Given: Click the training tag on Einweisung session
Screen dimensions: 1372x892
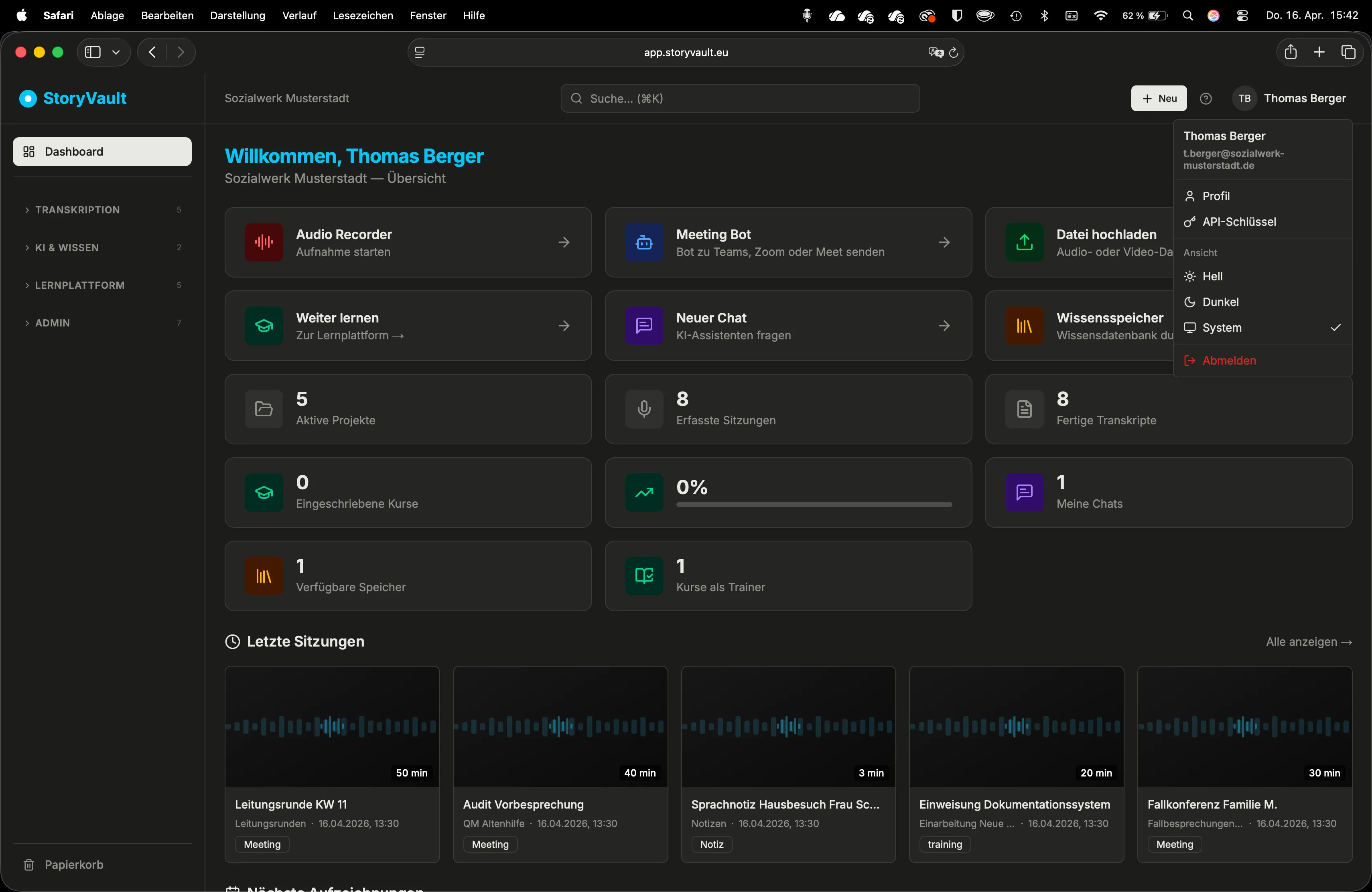Looking at the screenshot, I should (x=945, y=845).
